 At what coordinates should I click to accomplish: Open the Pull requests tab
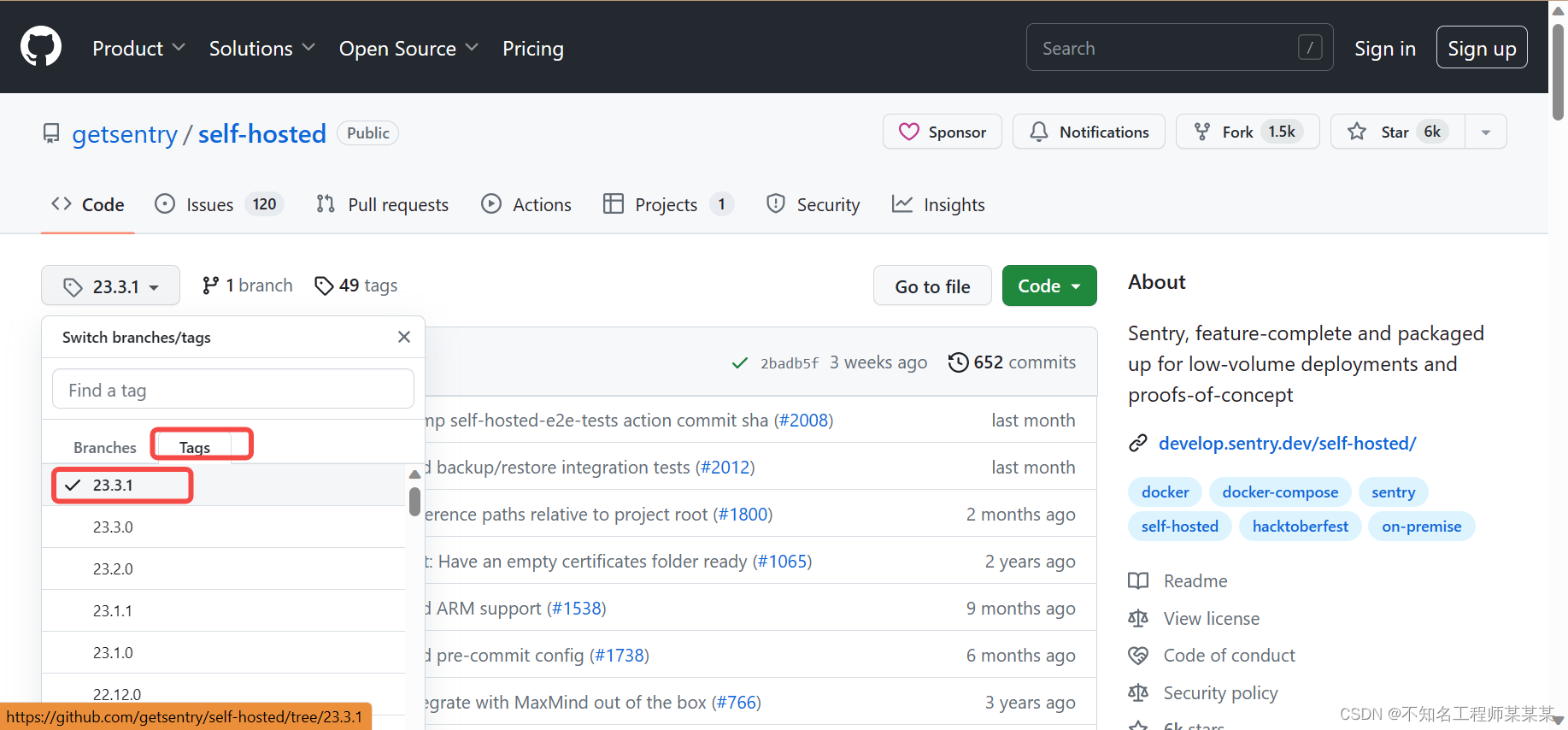tap(382, 204)
